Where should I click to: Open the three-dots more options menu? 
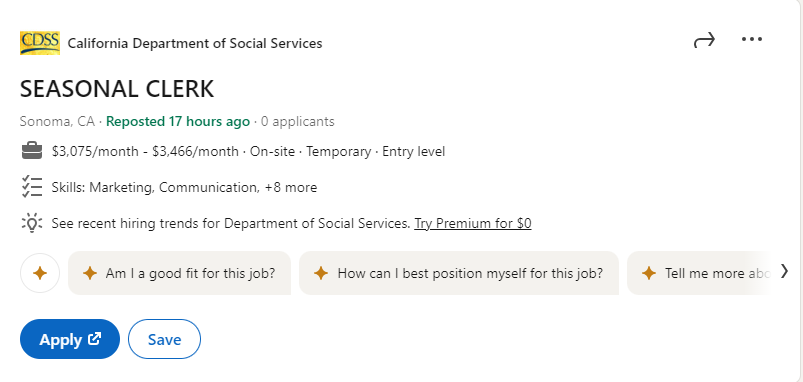[752, 39]
